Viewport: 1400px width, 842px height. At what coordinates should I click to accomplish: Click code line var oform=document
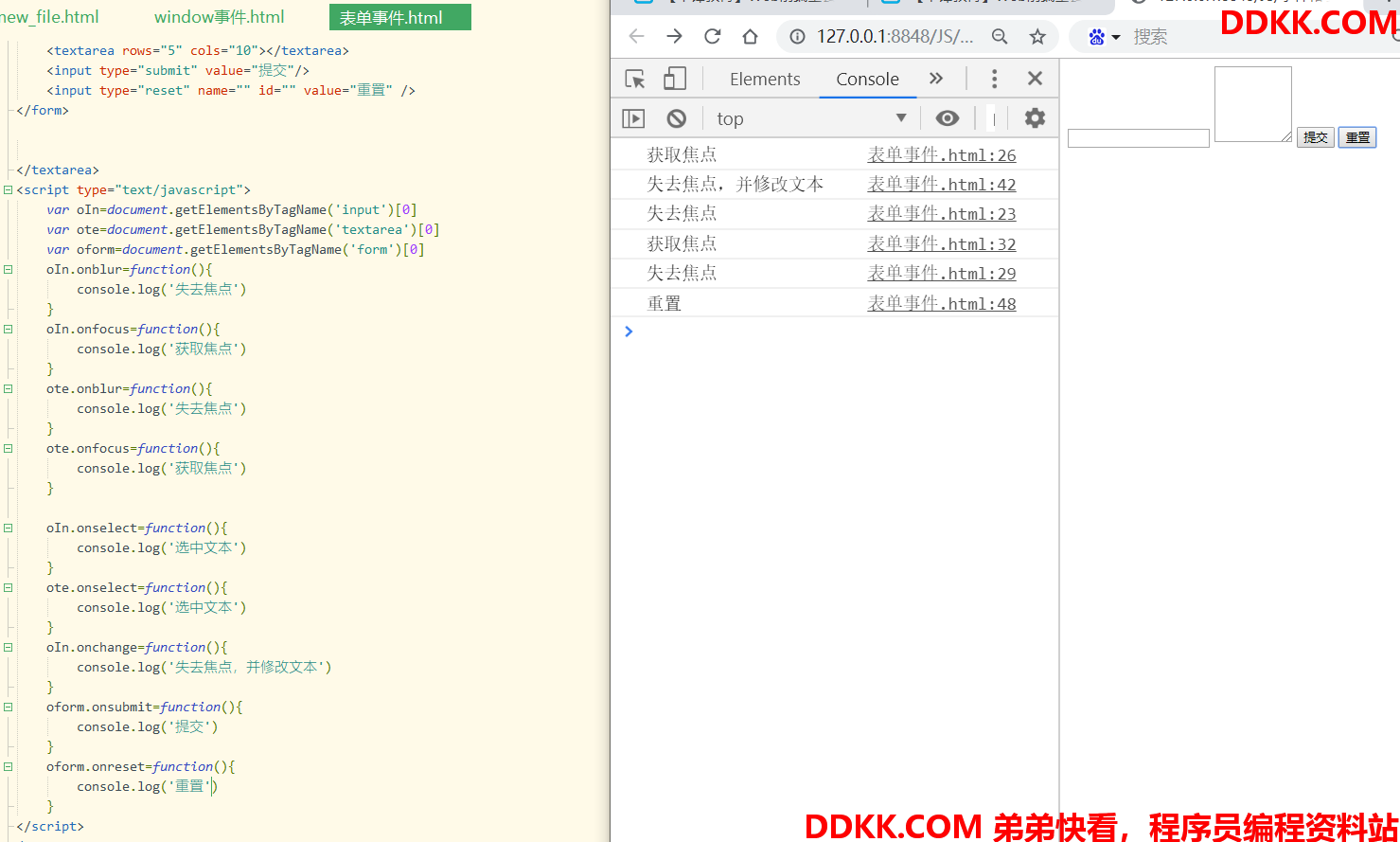coord(236,249)
